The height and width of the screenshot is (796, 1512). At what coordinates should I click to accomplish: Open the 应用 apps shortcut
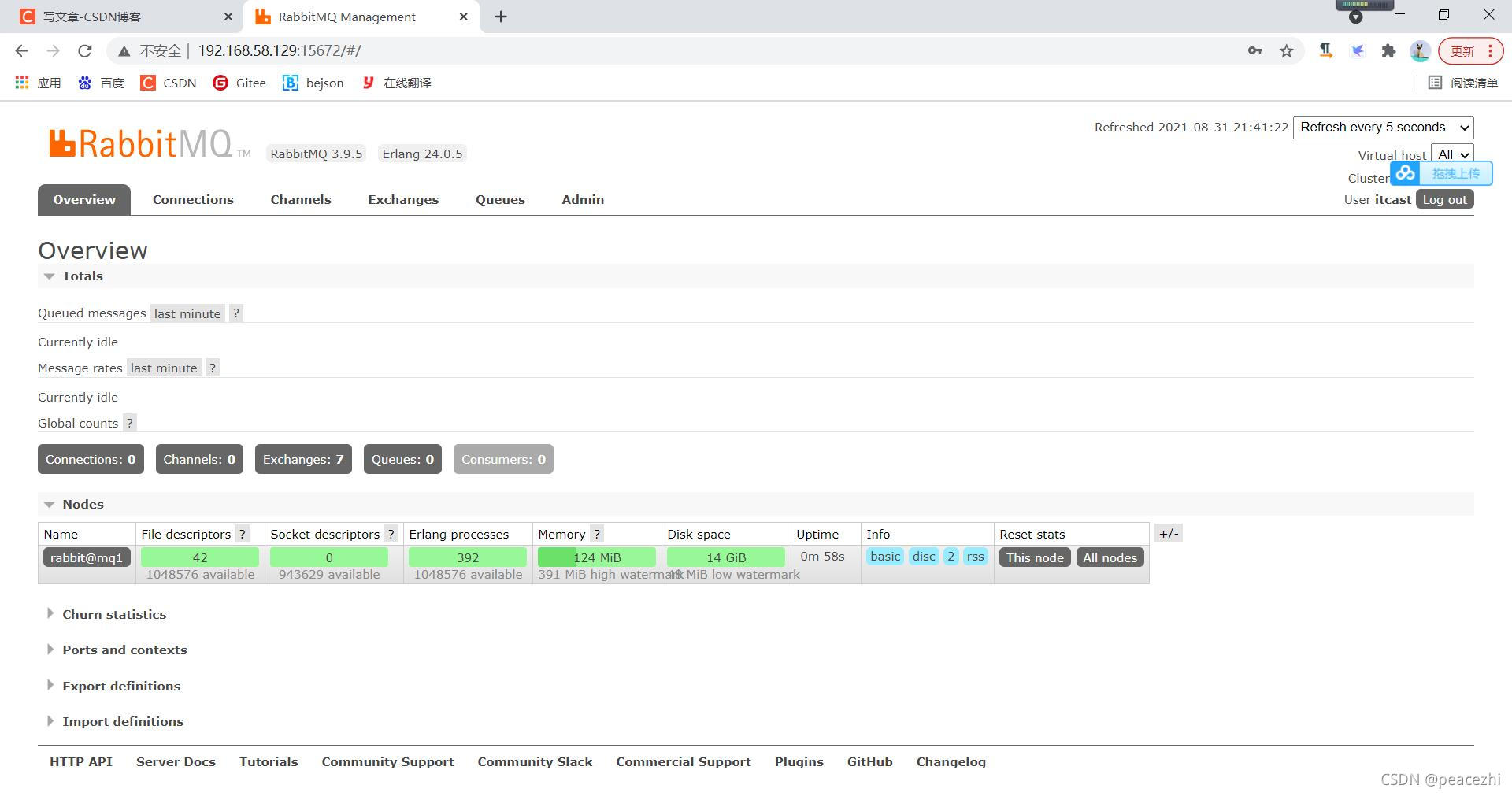38,83
